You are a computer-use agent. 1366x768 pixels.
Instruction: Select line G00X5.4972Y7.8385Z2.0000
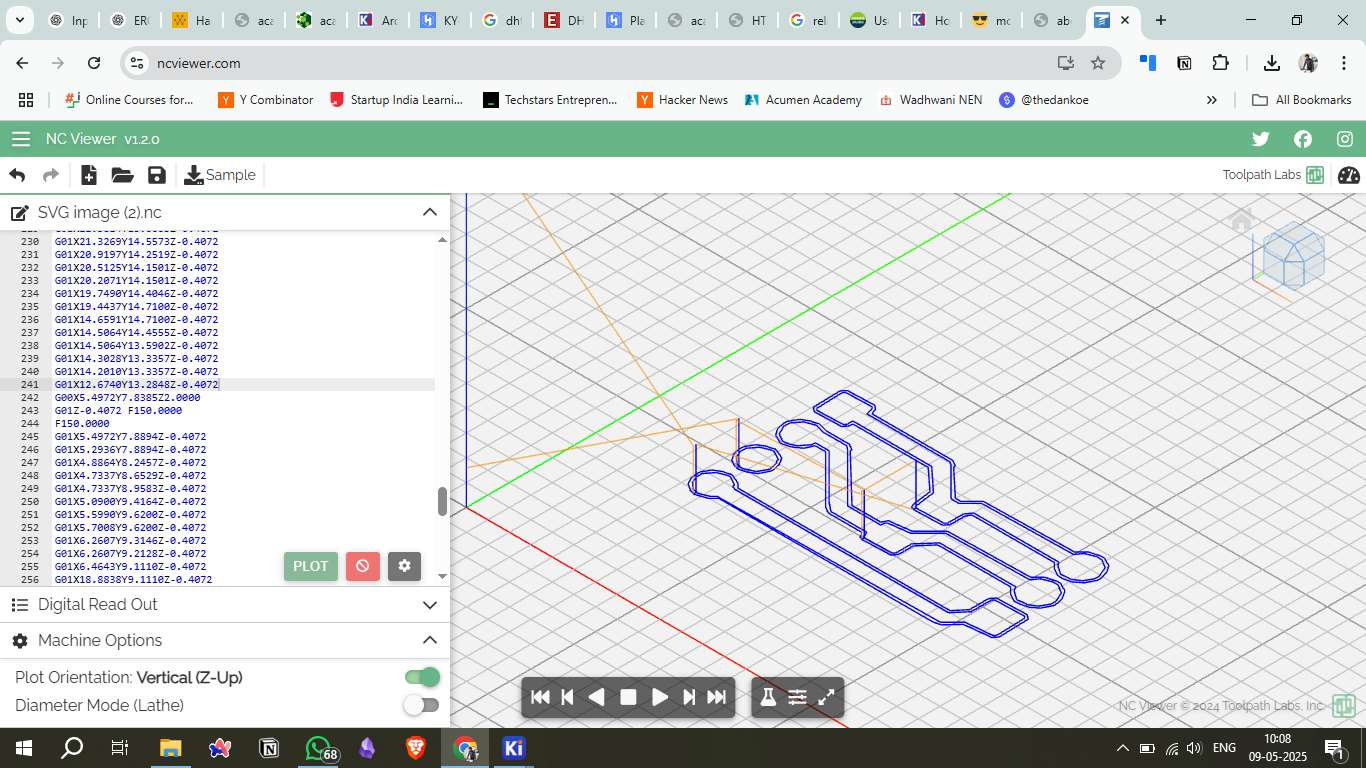127,397
